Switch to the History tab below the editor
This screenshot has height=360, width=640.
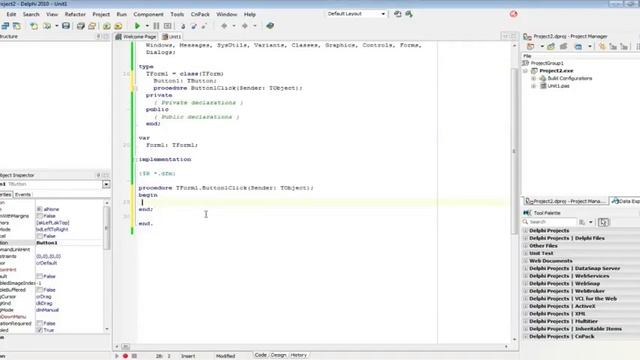298,355
